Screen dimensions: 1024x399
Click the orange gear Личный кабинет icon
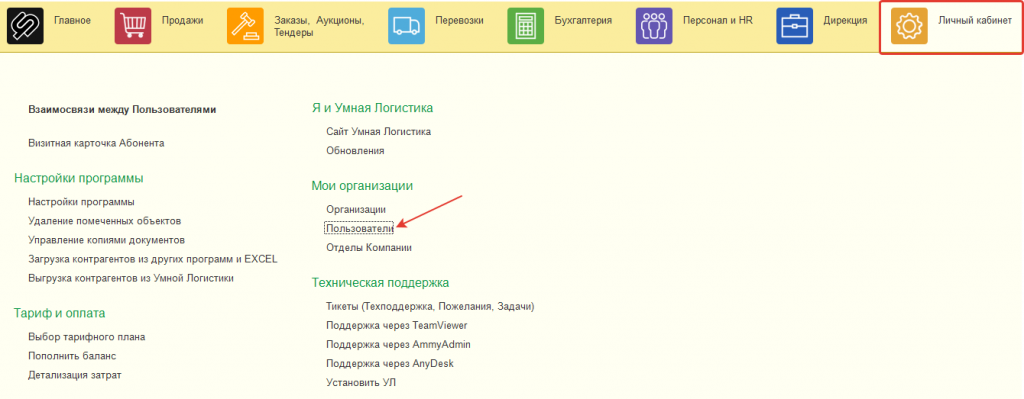pos(909,26)
